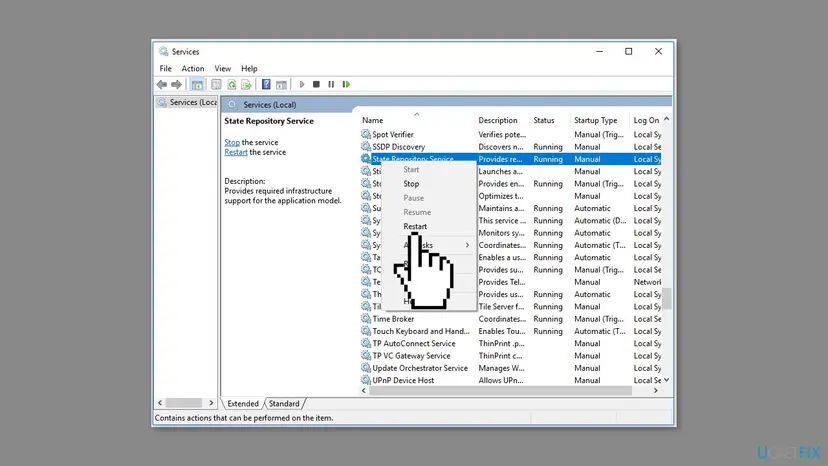The height and width of the screenshot is (466, 828).
Task: Expand the All Tasks submenu arrow
Action: click(x=467, y=245)
